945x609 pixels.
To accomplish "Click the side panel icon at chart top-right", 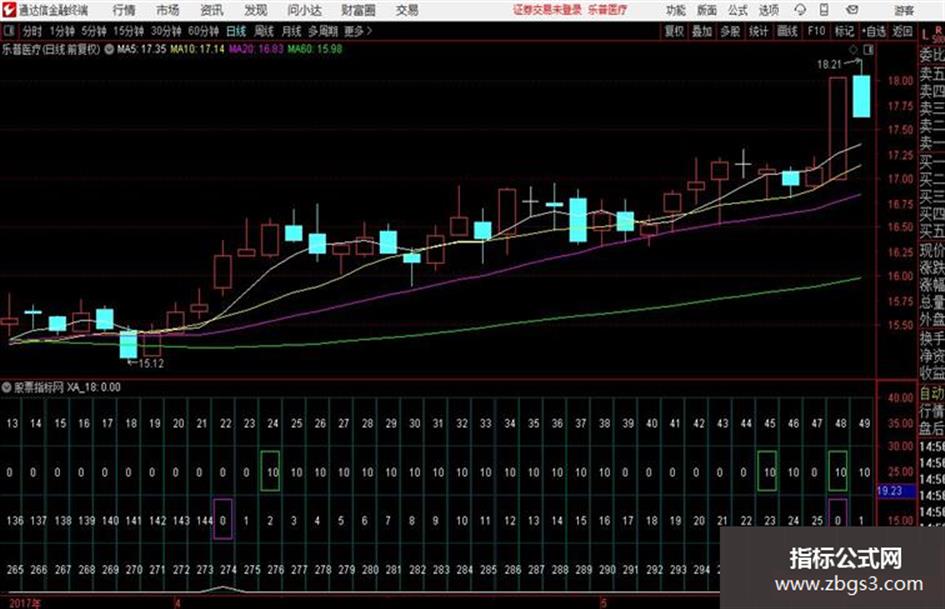I will point(868,50).
